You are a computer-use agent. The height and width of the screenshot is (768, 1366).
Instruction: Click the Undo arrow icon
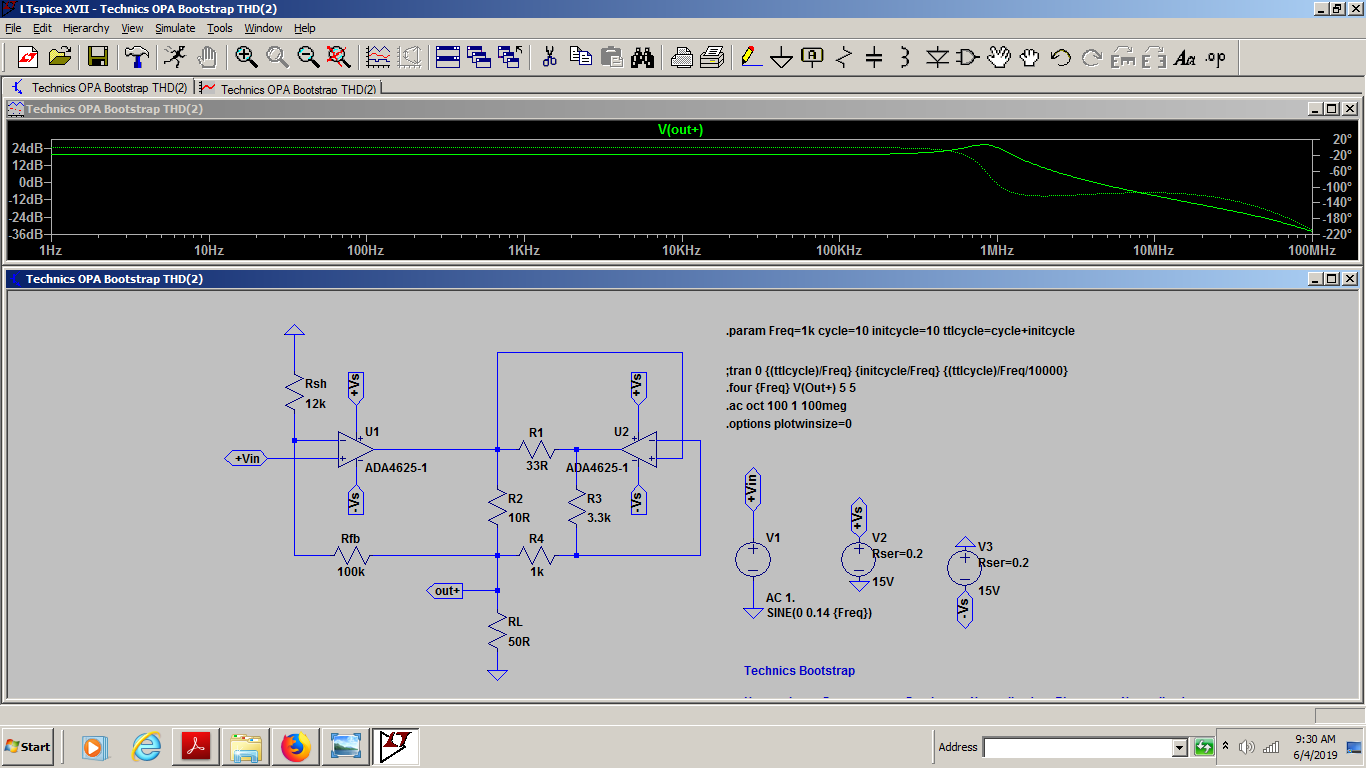coord(1061,57)
